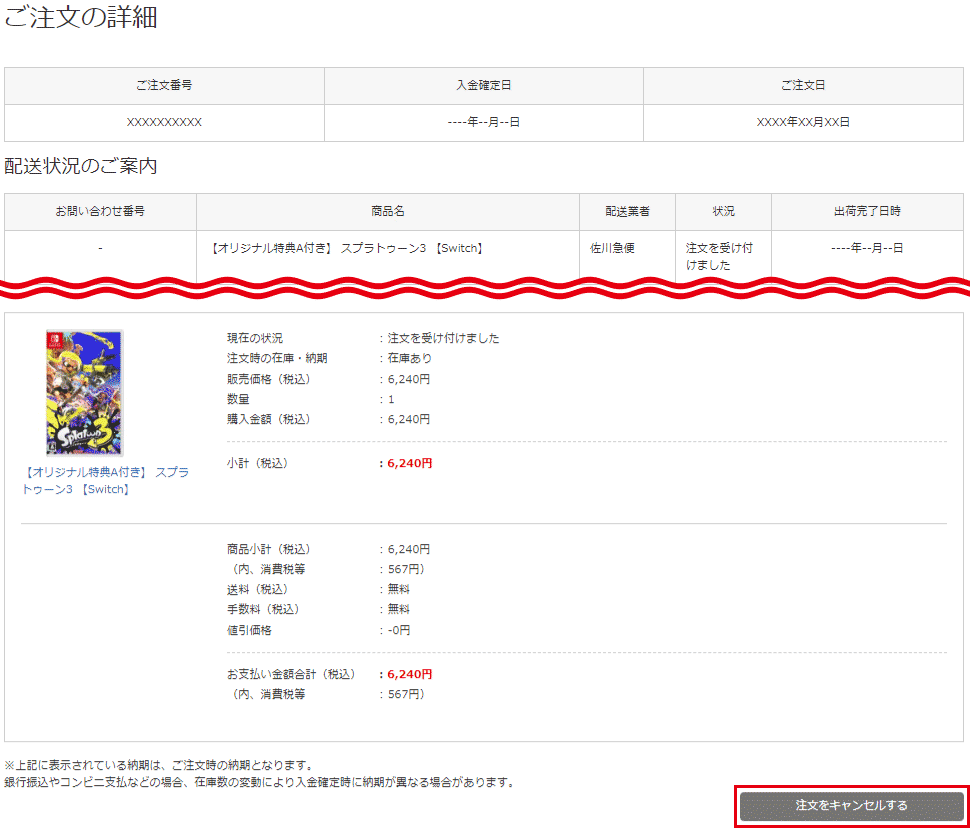Open the スプラトゥーン3 product link under the image

click(105, 480)
